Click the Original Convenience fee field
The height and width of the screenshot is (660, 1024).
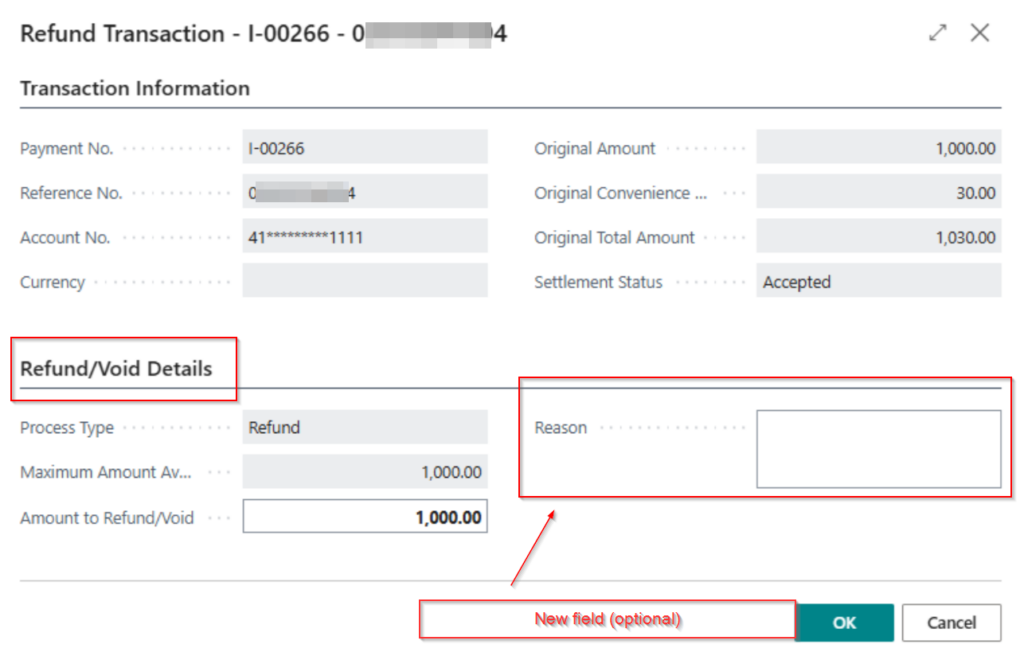[878, 192]
